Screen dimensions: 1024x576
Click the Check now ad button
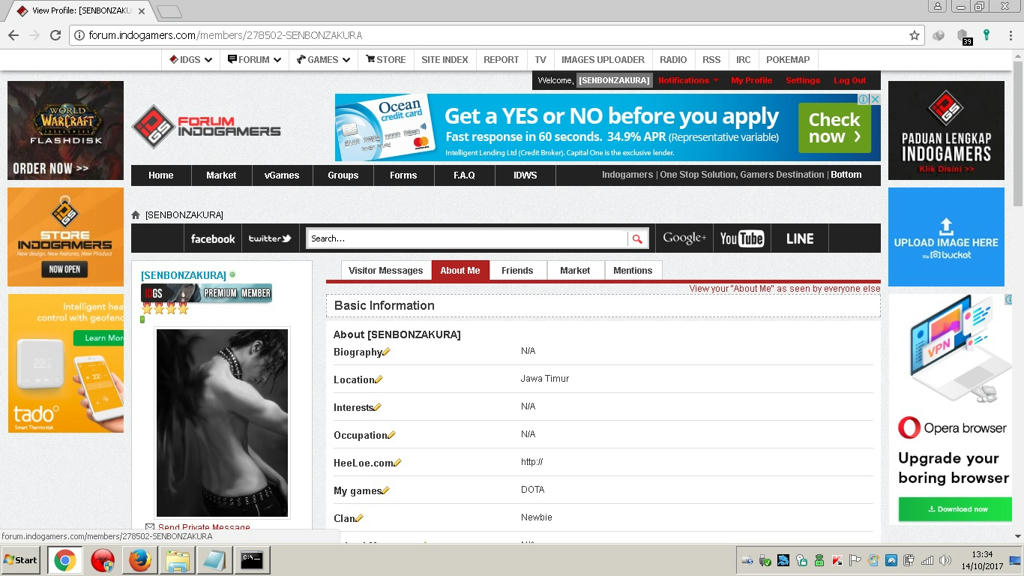pyautogui.click(x=834, y=128)
